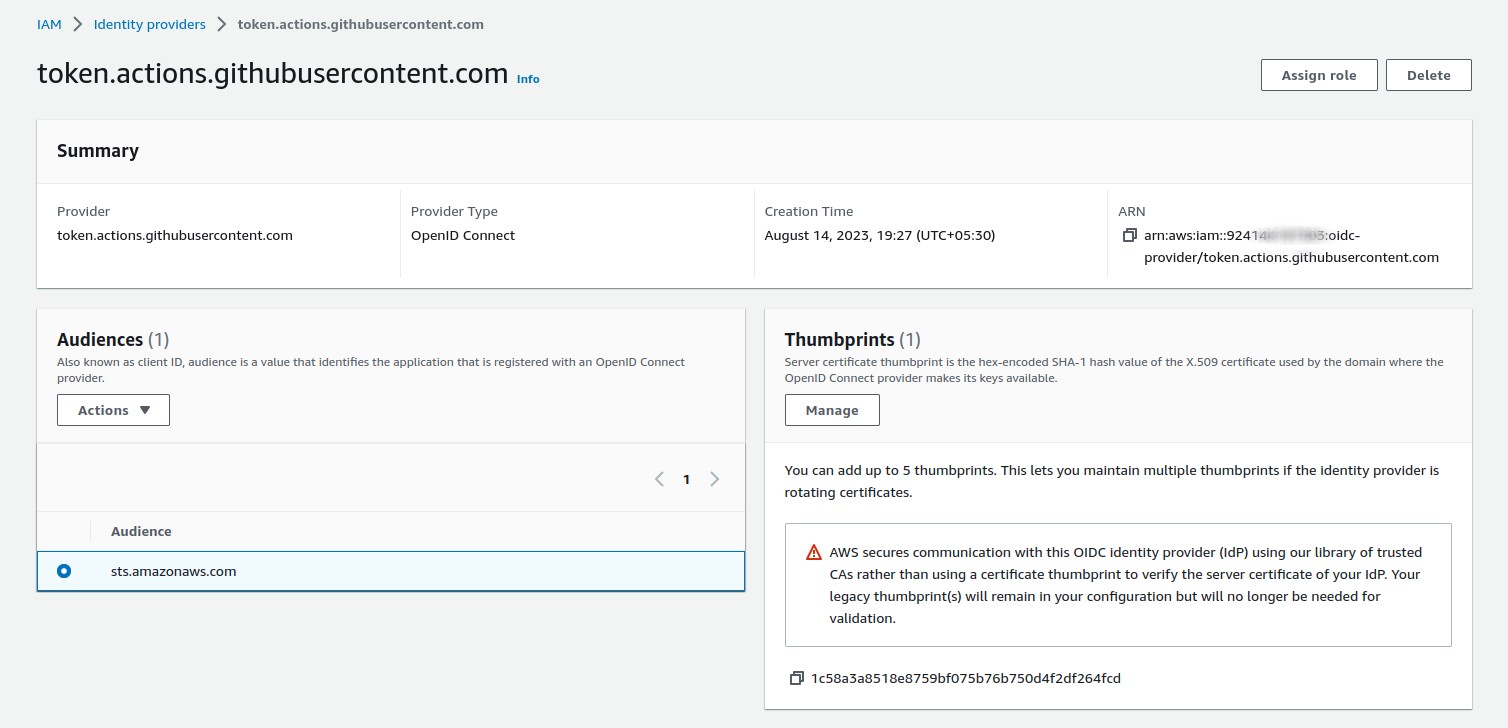
Task: Navigate to IAM in the breadcrumb
Action: pyautogui.click(x=49, y=24)
